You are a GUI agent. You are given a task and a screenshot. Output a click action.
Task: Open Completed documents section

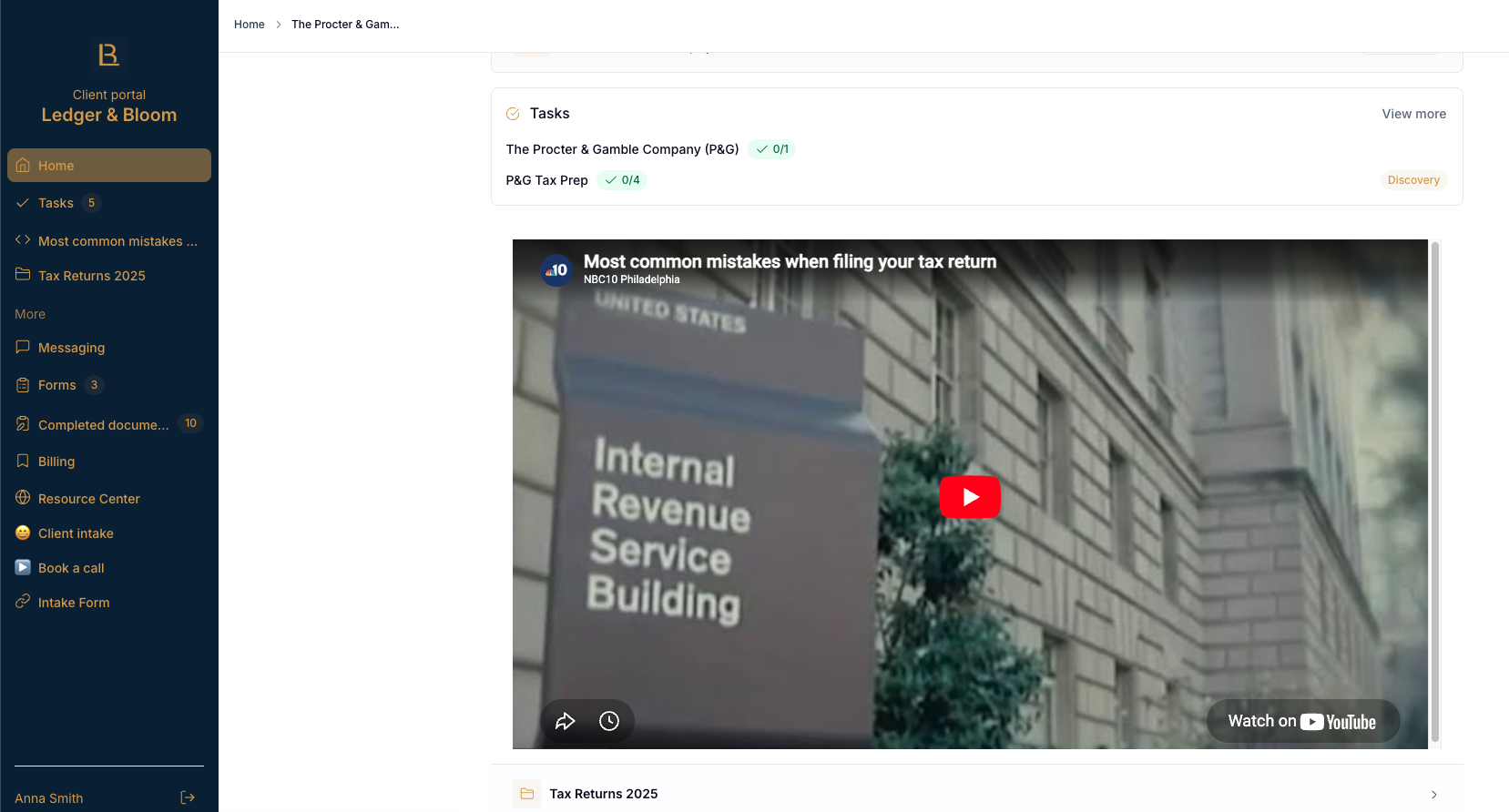pyautogui.click(x=109, y=424)
